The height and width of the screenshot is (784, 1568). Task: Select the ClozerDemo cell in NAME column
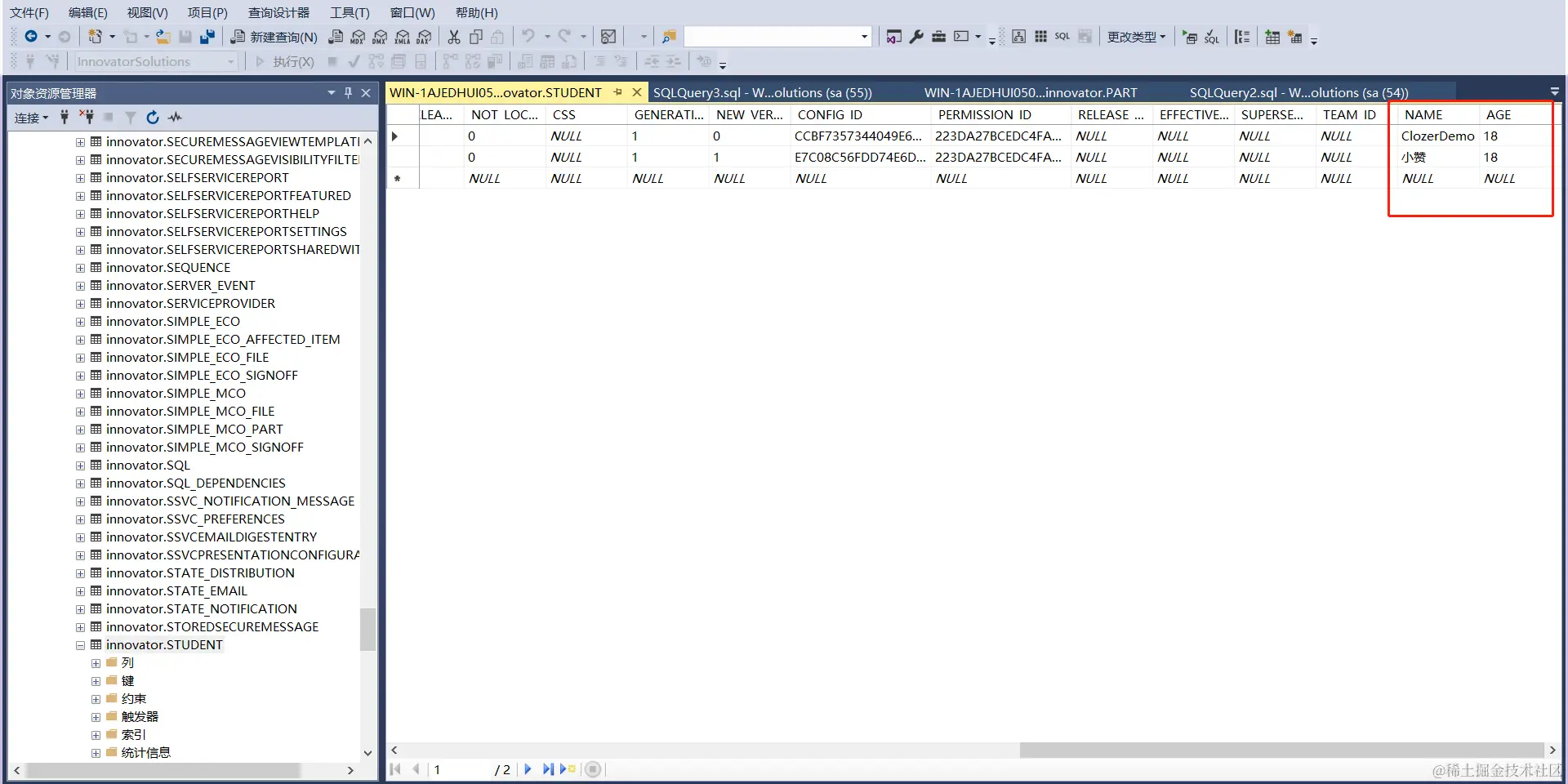(1437, 136)
